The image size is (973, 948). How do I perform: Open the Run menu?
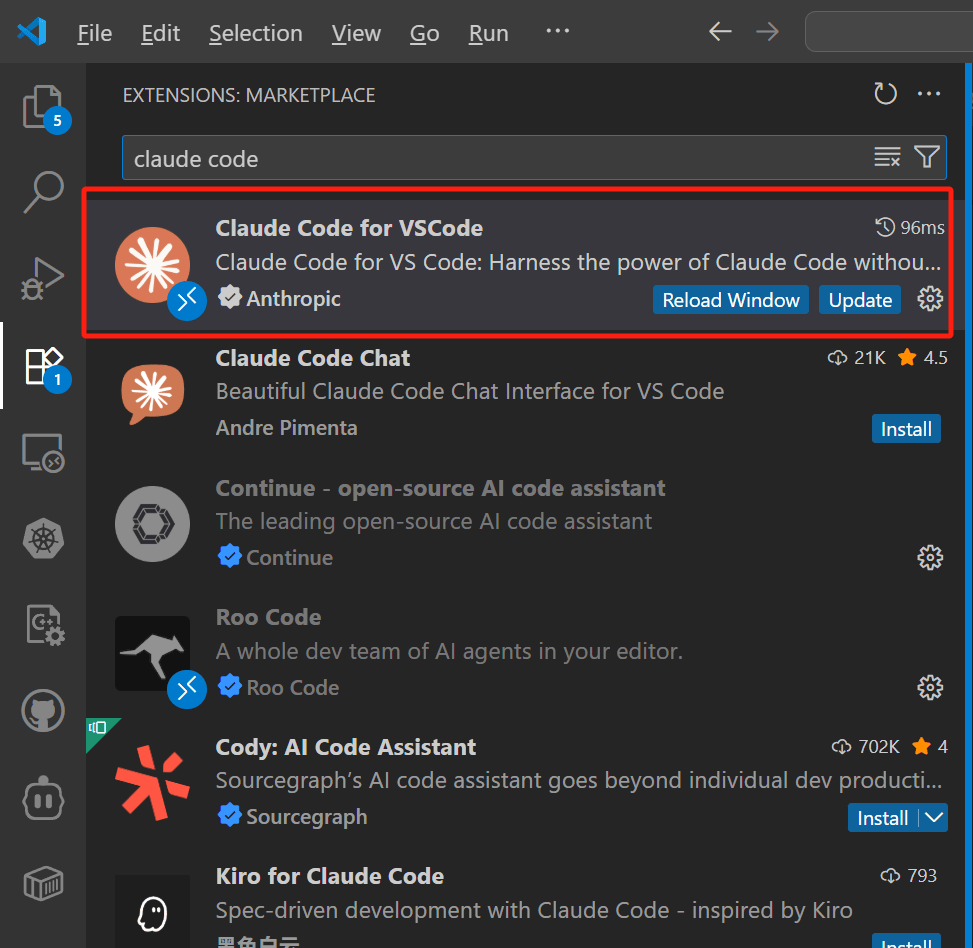point(488,33)
